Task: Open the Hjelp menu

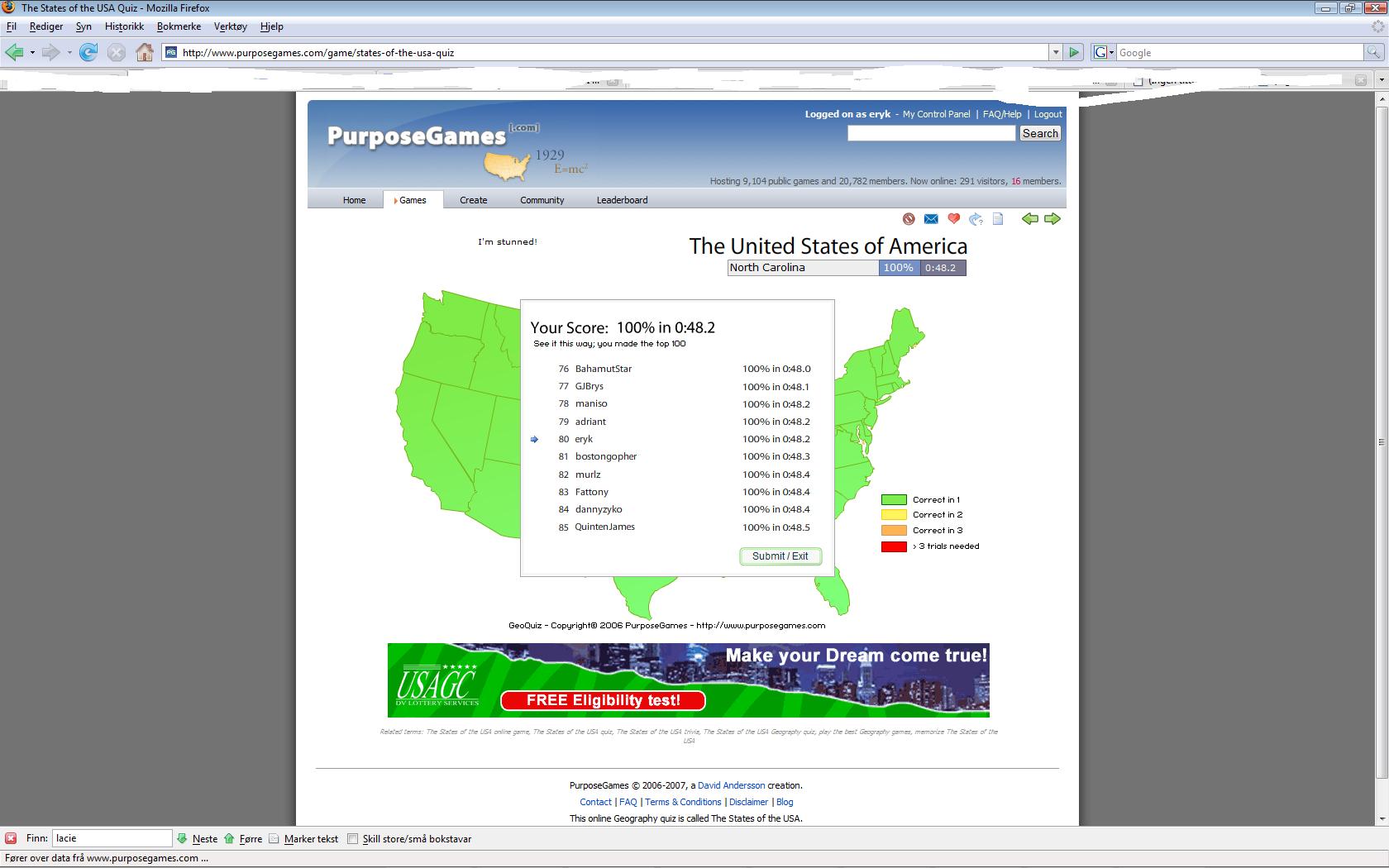Action: click(x=271, y=26)
